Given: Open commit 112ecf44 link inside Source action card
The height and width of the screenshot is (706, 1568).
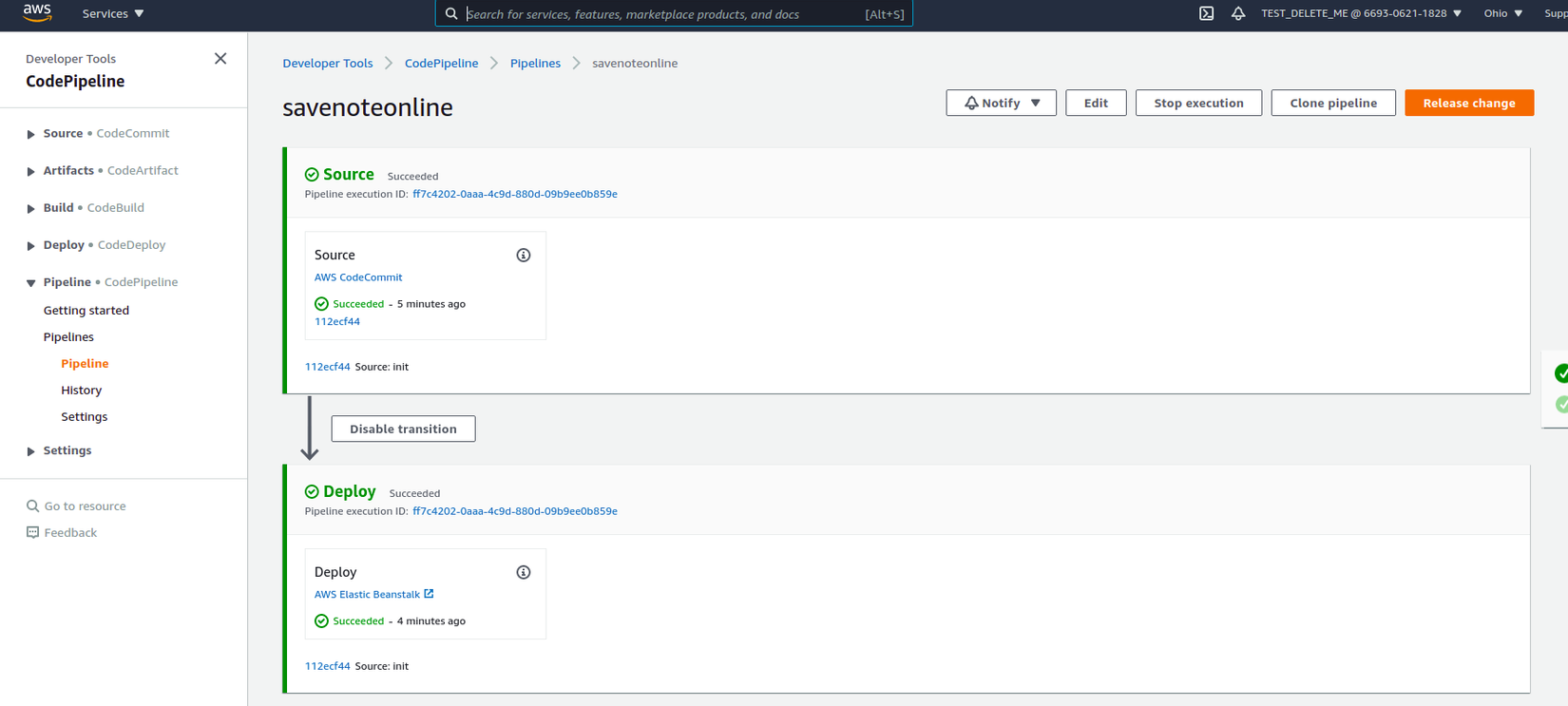Looking at the screenshot, I should (x=337, y=322).
